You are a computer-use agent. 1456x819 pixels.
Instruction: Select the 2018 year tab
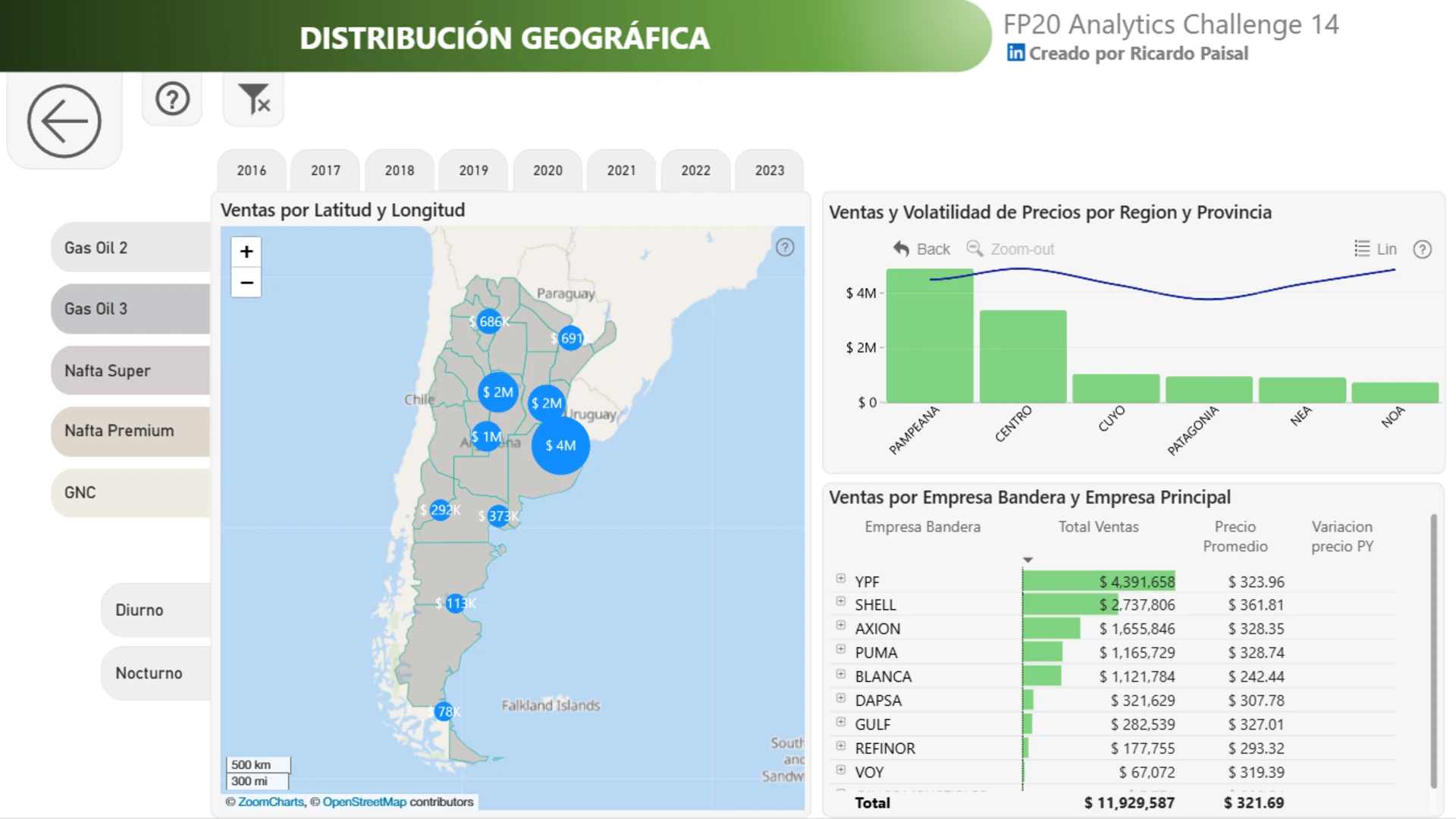(x=400, y=171)
